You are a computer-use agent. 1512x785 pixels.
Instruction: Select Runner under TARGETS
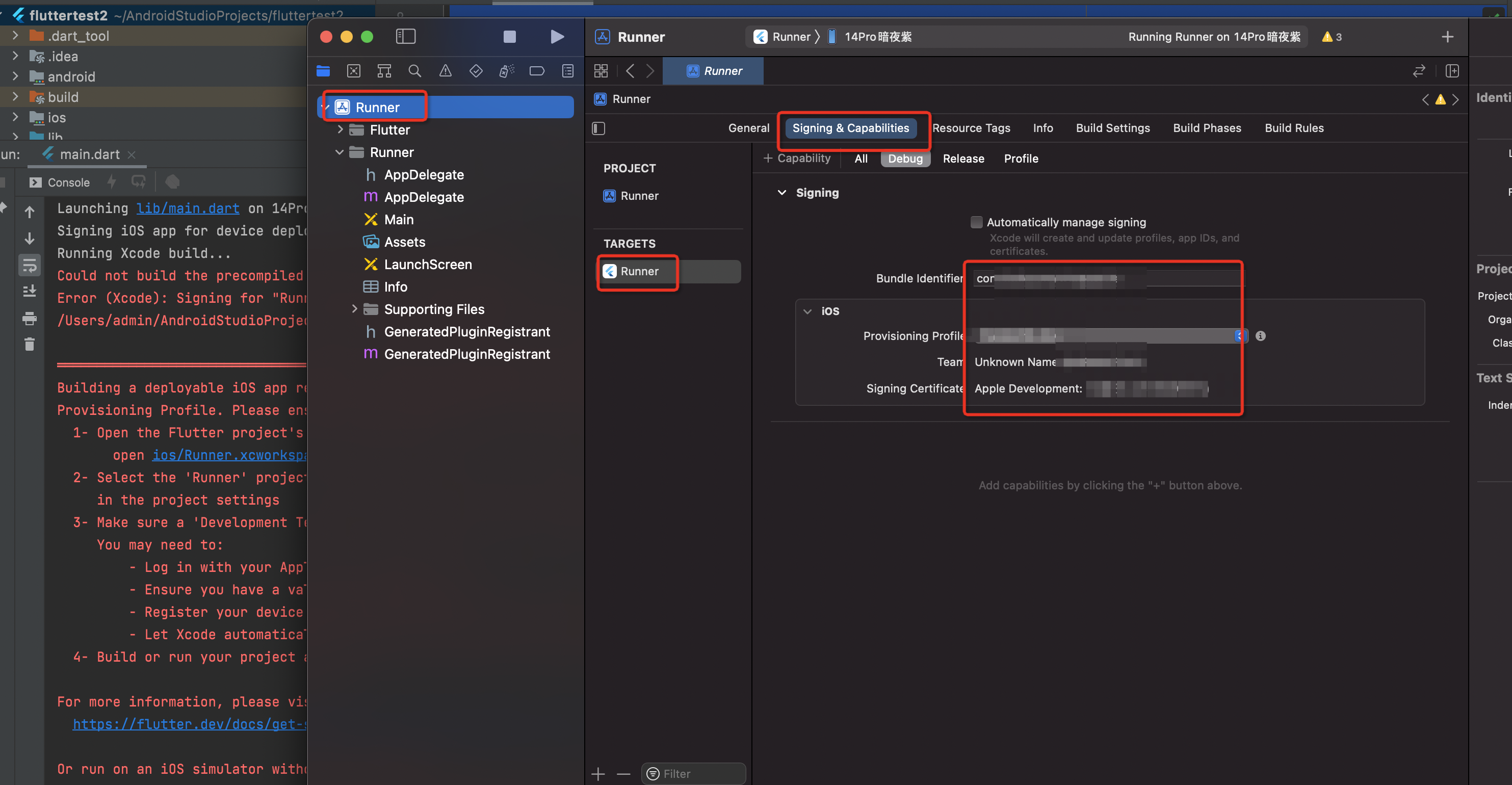click(x=670, y=271)
